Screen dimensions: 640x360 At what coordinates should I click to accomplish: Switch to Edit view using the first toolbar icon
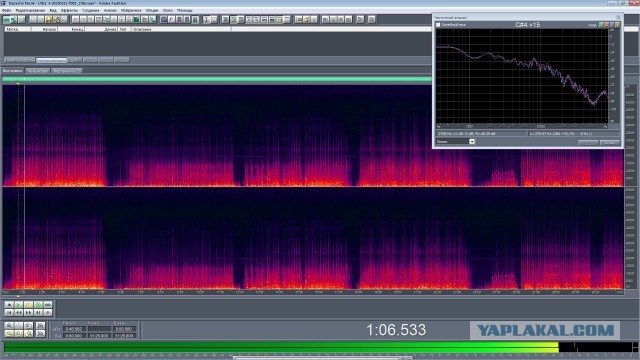pyautogui.click(x=7, y=19)
